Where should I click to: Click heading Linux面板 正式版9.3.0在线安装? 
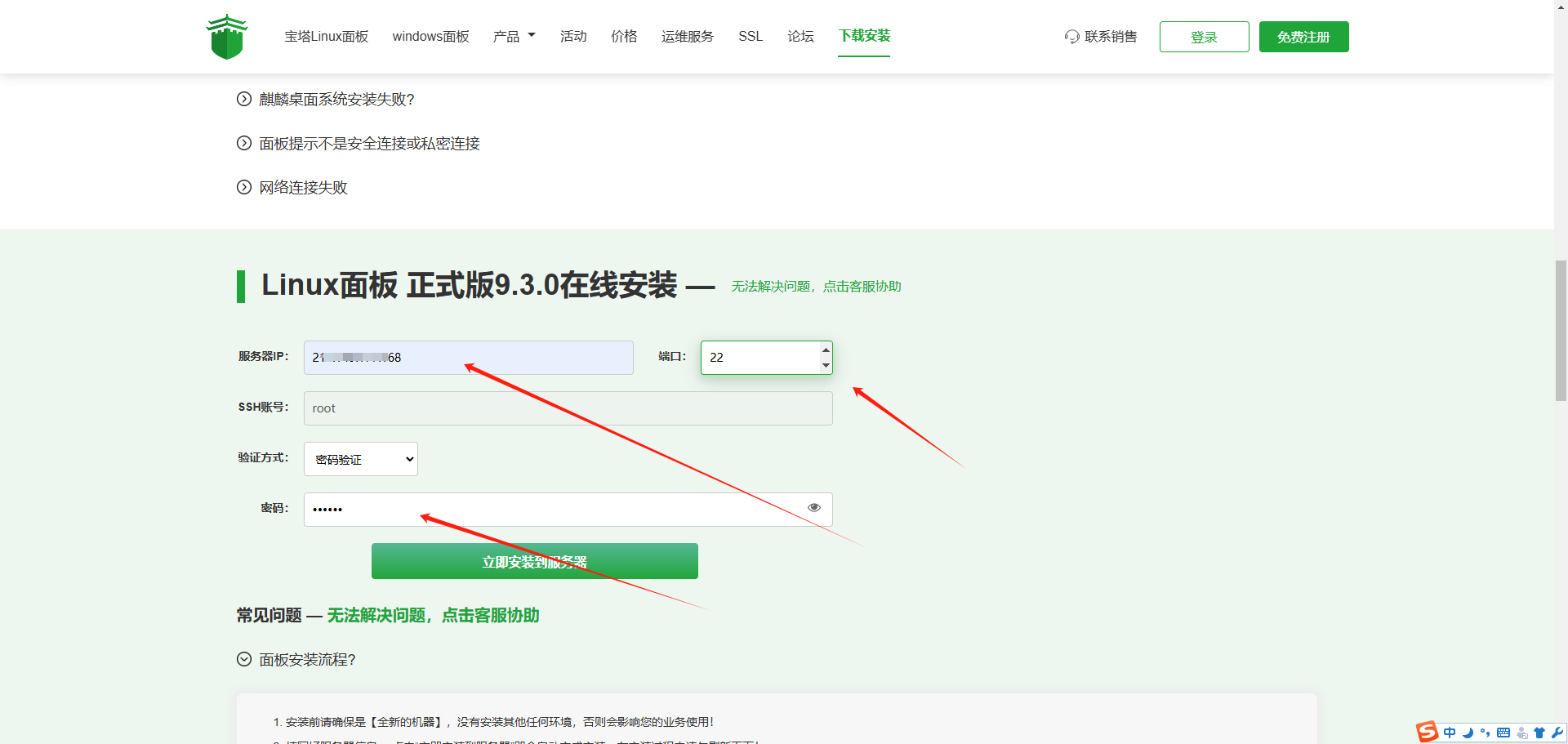pyautogui.click(x=469, y=285)
